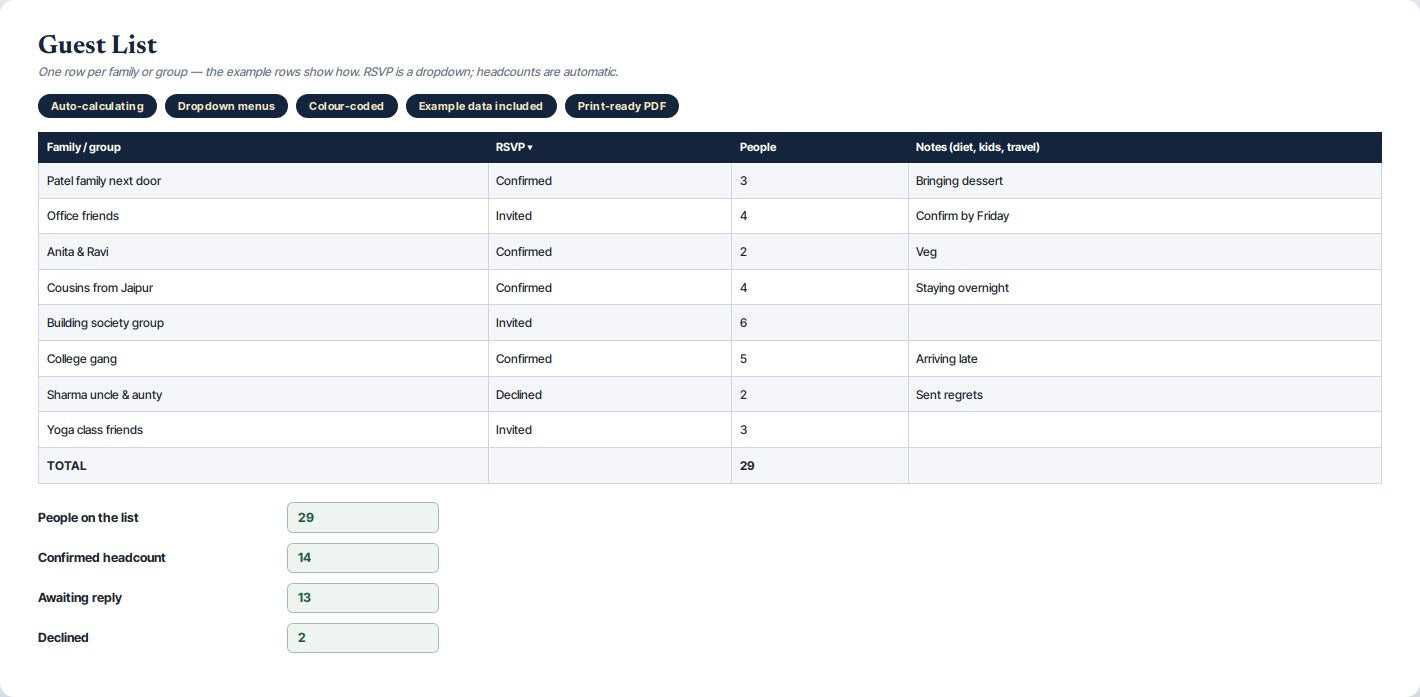
Task: Select the College gang name cell
Action: coord(263,359)
